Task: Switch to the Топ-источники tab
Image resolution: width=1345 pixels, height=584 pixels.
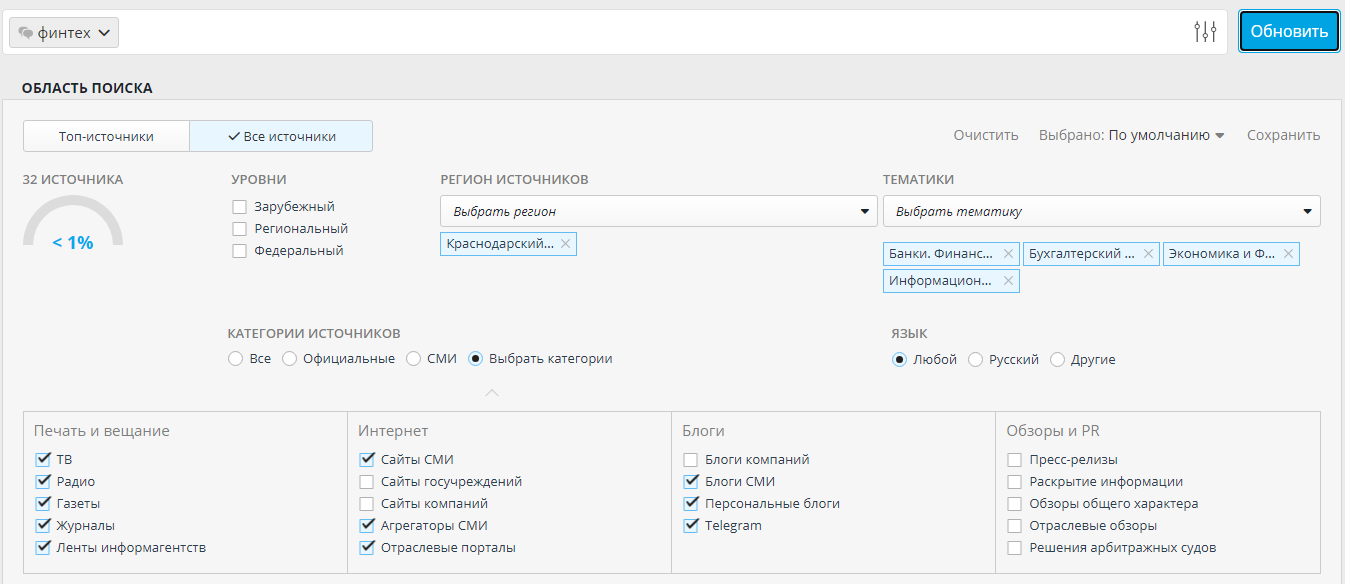Action: (x=106, y=136)
